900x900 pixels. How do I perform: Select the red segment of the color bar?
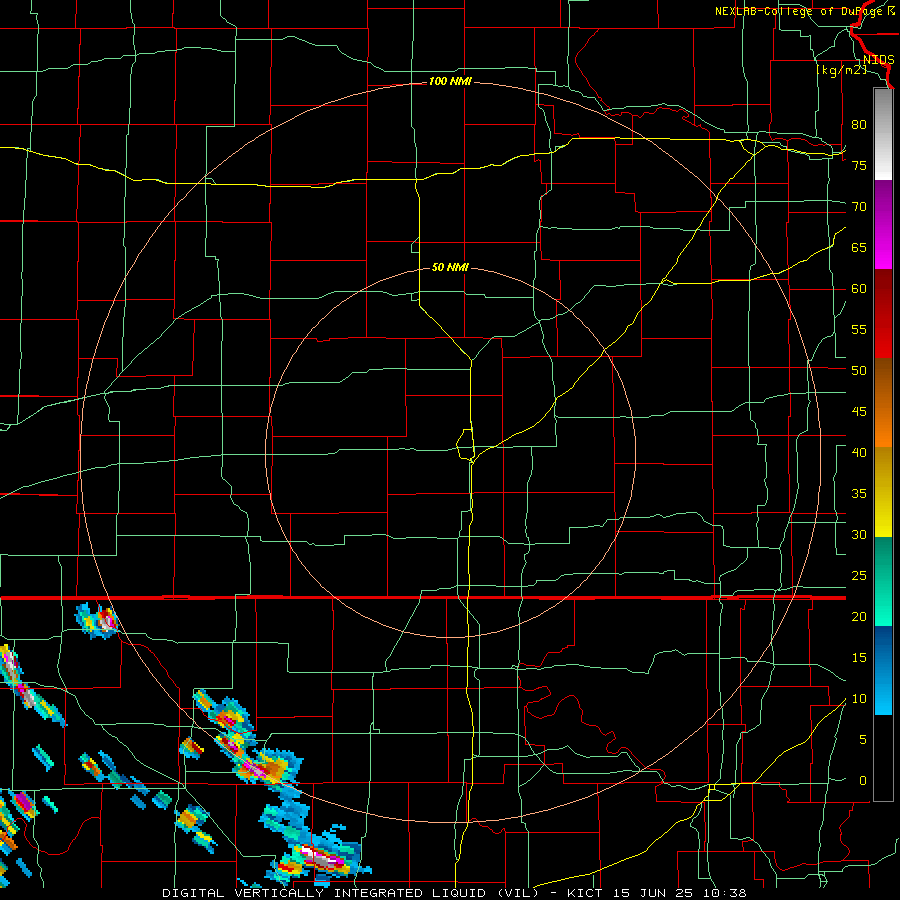(883, 314)
